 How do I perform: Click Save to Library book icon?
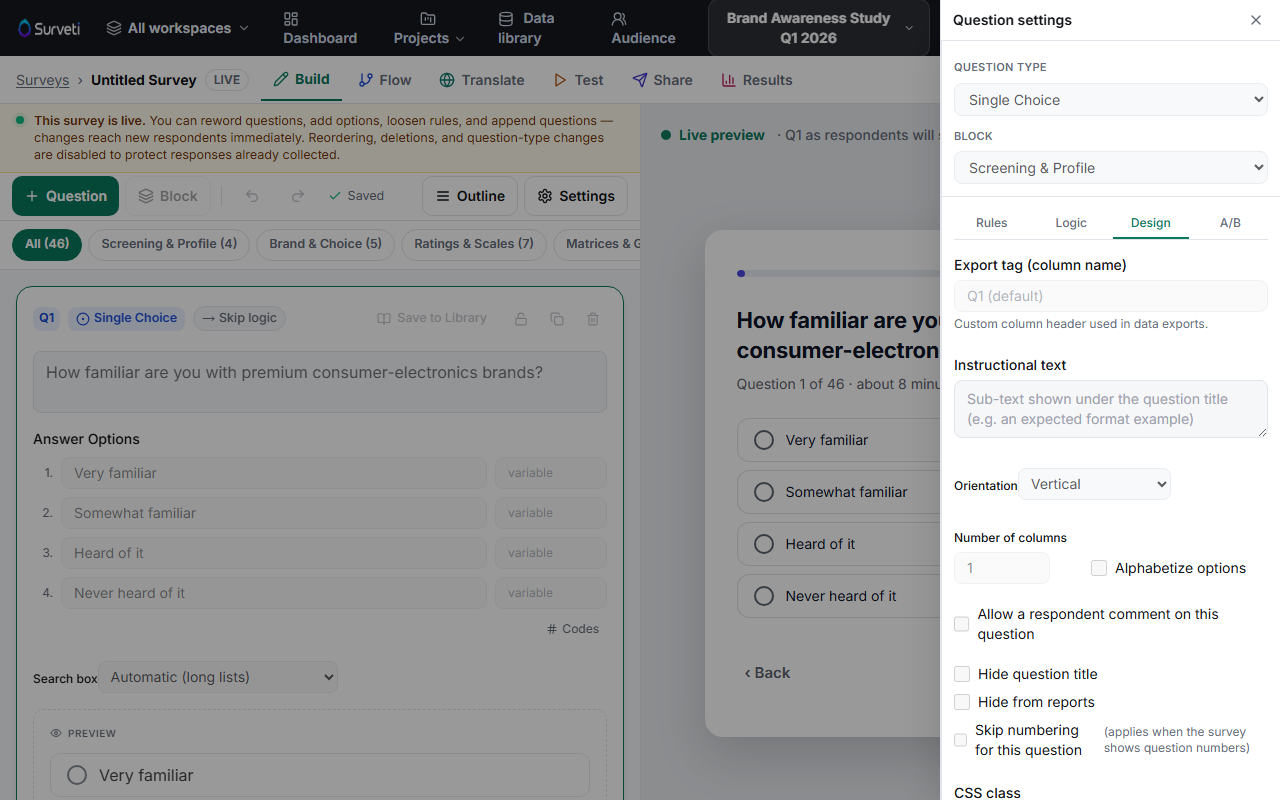(384, 319)
